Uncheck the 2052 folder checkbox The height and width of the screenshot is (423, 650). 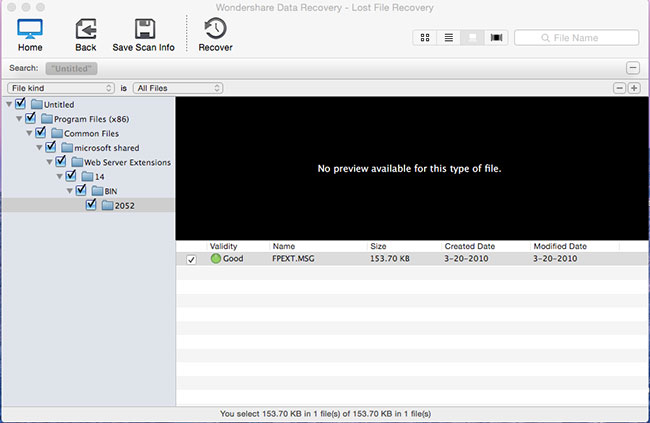(91, 204)
